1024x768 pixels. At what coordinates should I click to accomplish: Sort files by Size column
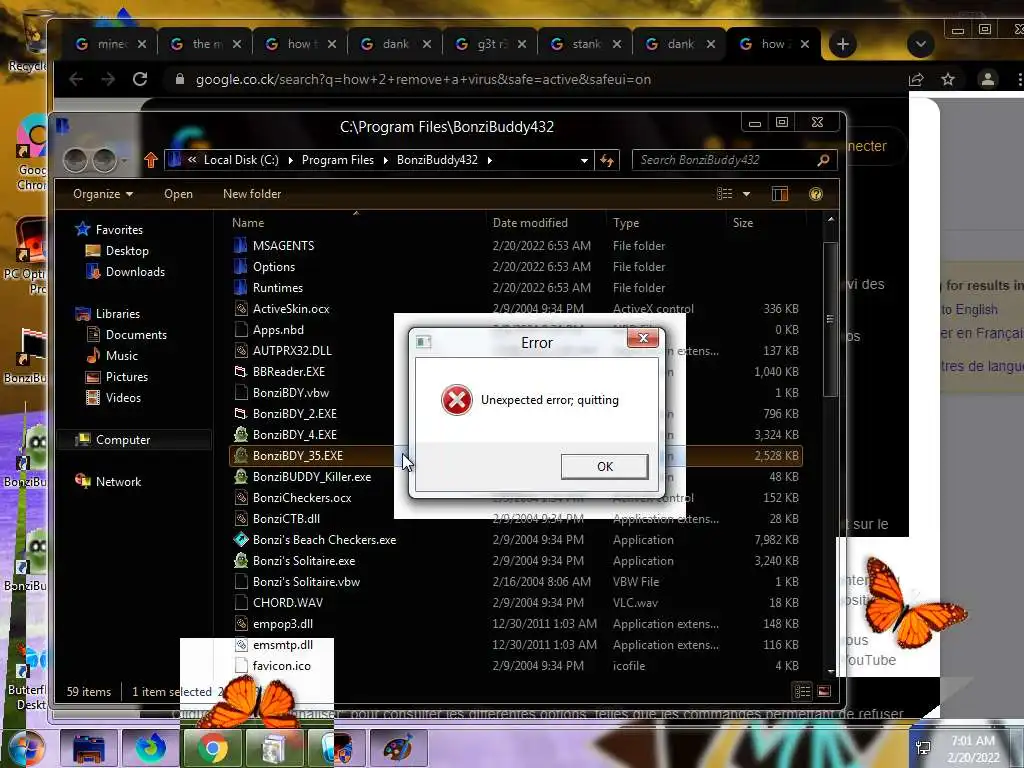pyautogui.click(x=743, y=223)
